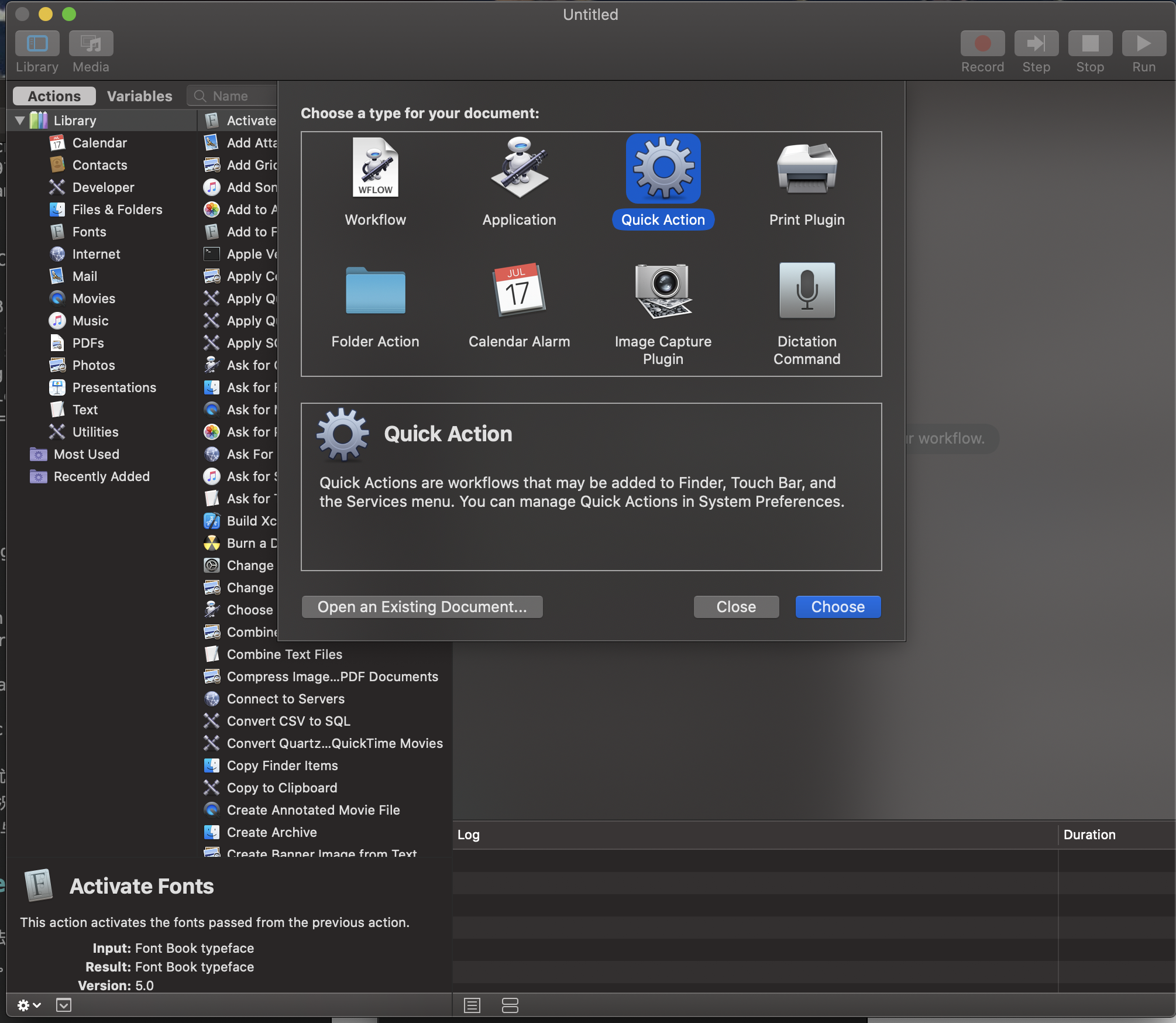Screen dimensions: 1176x1023
Task: Select the Photos category
Action: point(94,365)
